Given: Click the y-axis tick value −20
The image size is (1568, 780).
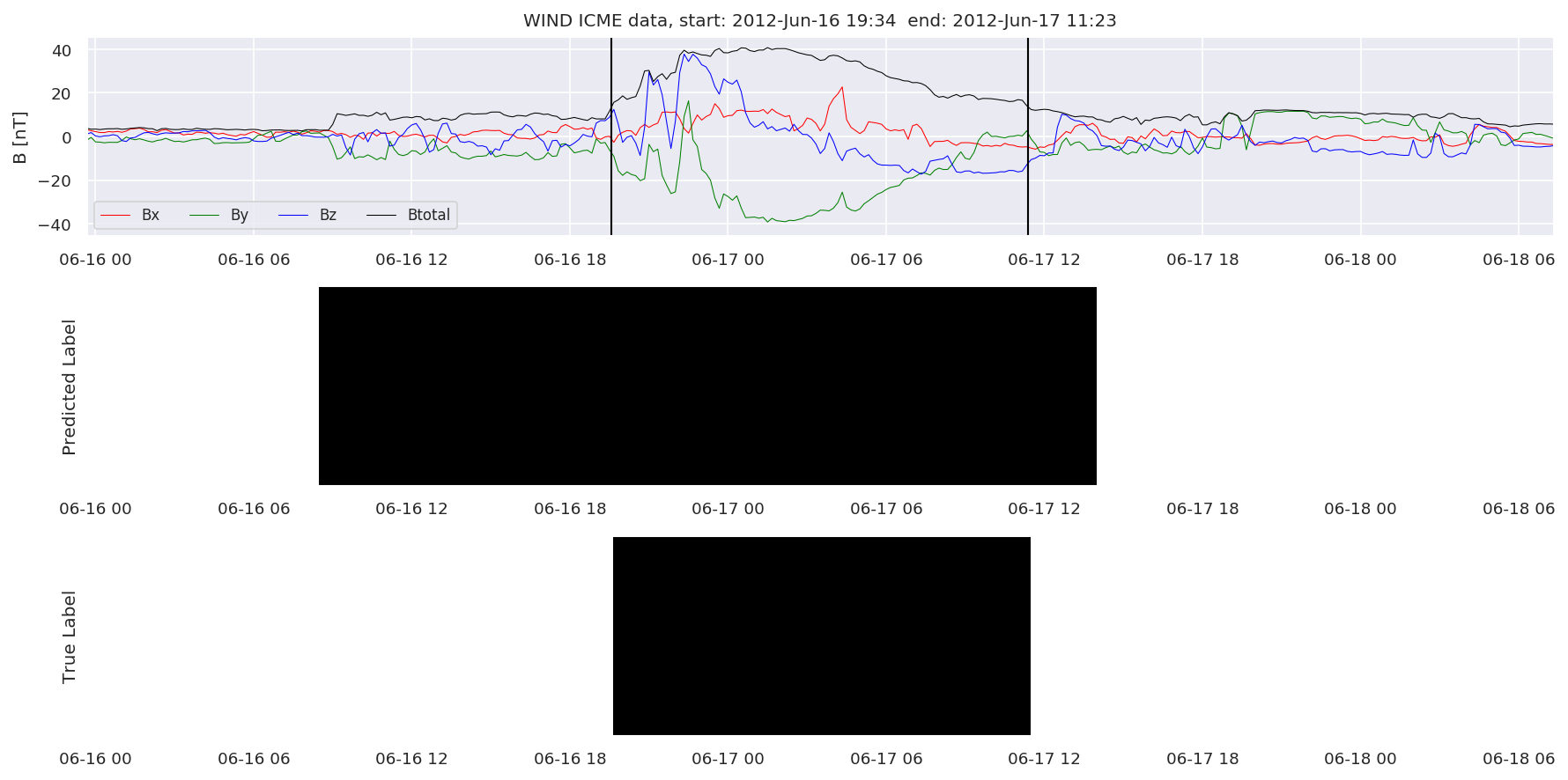Looking at the screenshot, I should point(54,180).
